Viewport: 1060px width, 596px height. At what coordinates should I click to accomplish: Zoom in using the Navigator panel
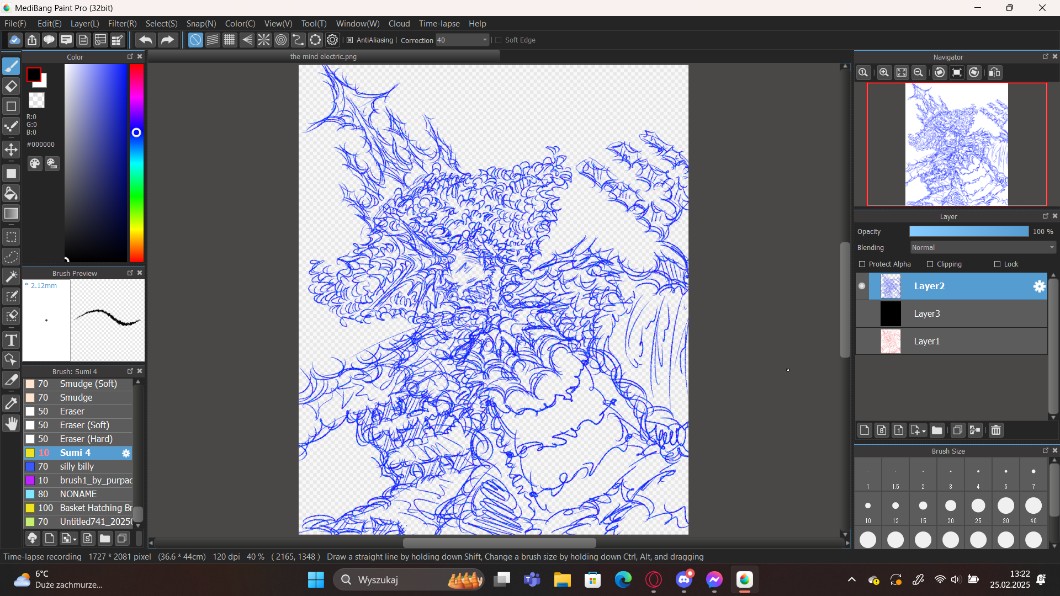click(883, 72)
